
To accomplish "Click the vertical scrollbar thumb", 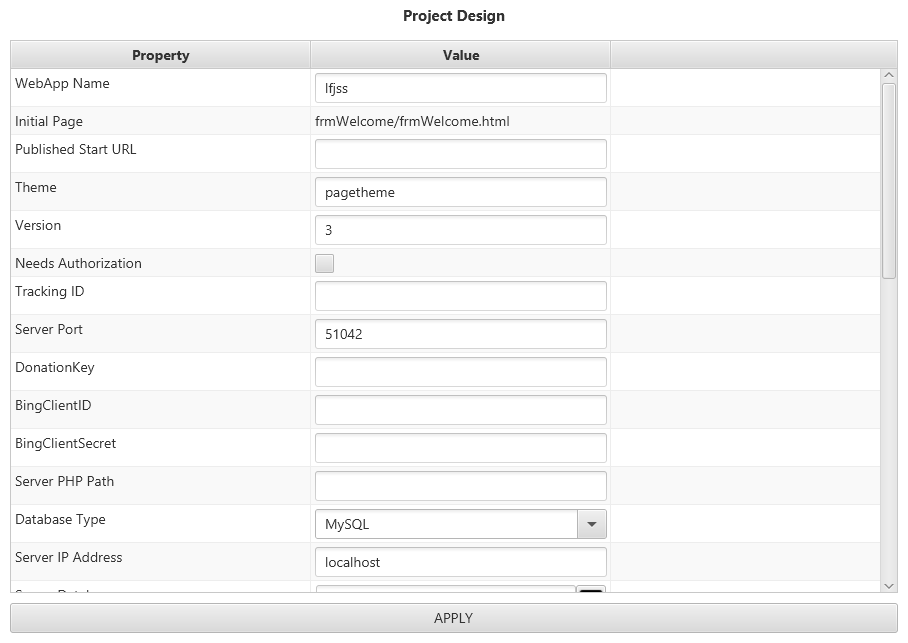I will pos(889,180).
